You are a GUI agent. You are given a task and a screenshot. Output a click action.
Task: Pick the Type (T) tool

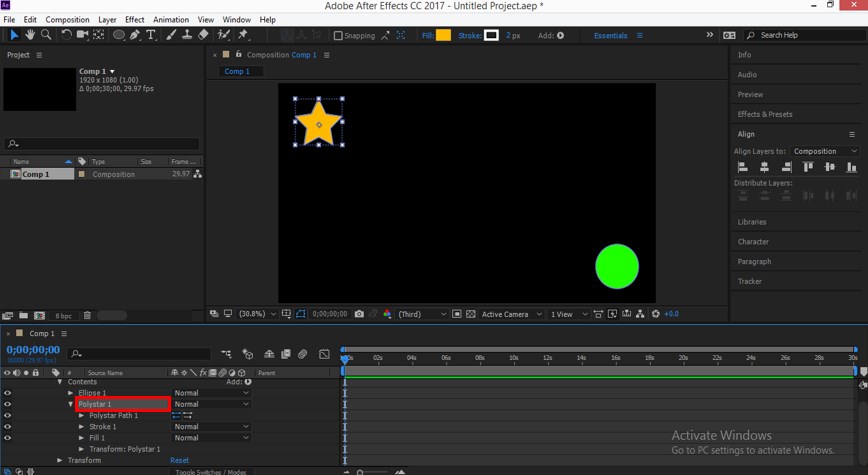(x=151, y=35)
